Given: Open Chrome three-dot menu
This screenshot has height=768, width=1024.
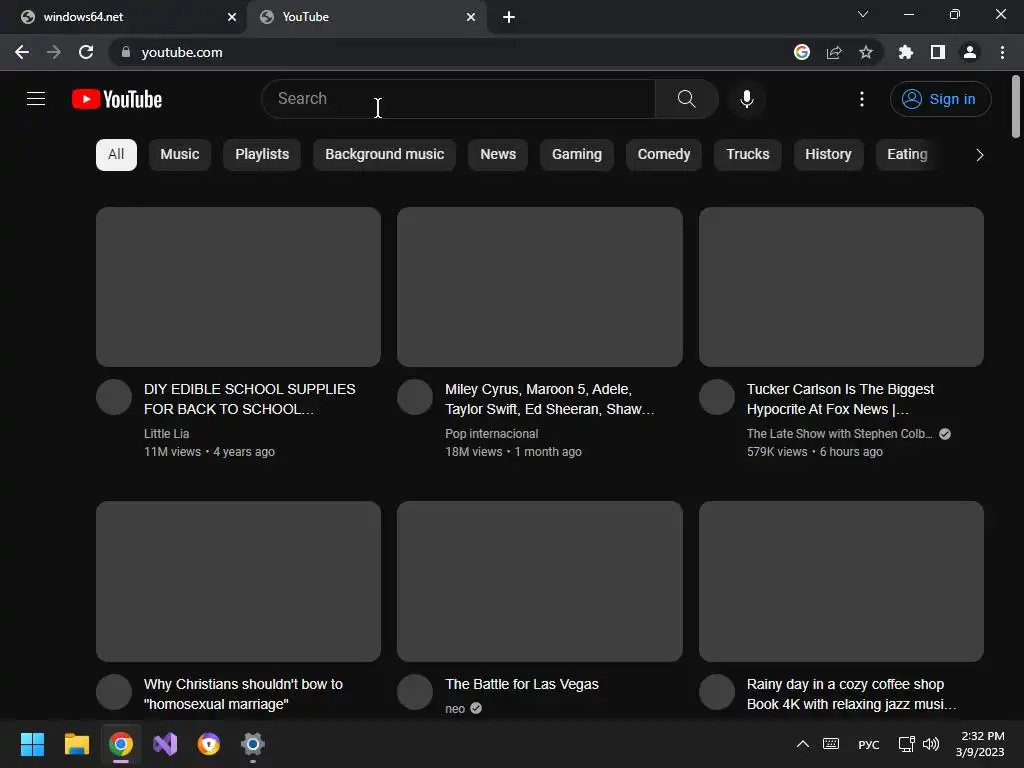Looking at the screenshot, I should tap(1002, 52).
